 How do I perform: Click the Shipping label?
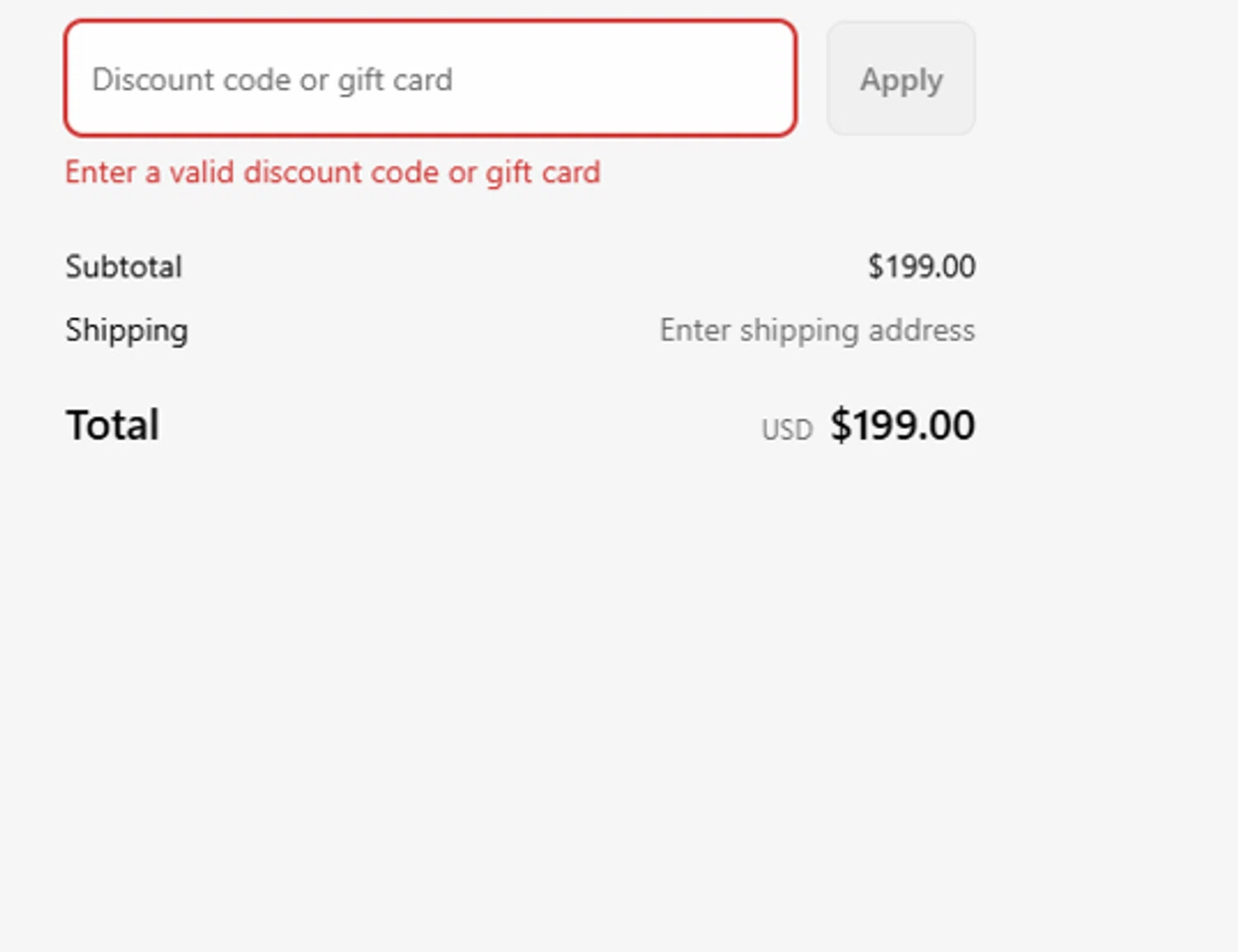coord(127,330)
